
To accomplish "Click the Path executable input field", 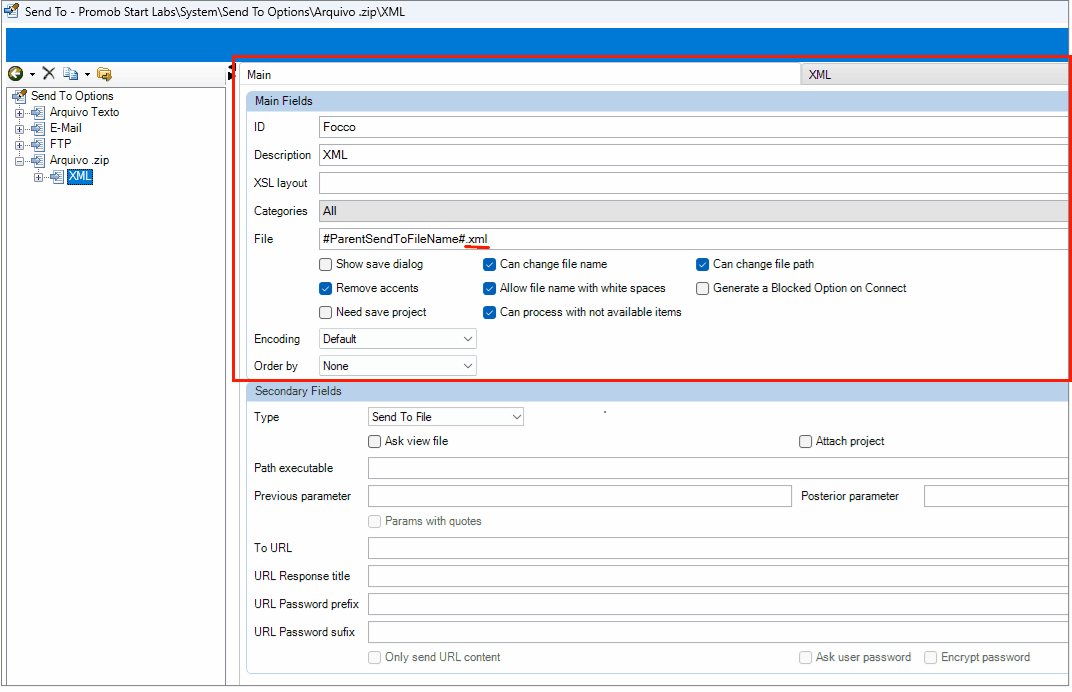I will pyautogui.click(x=718, y=468).
